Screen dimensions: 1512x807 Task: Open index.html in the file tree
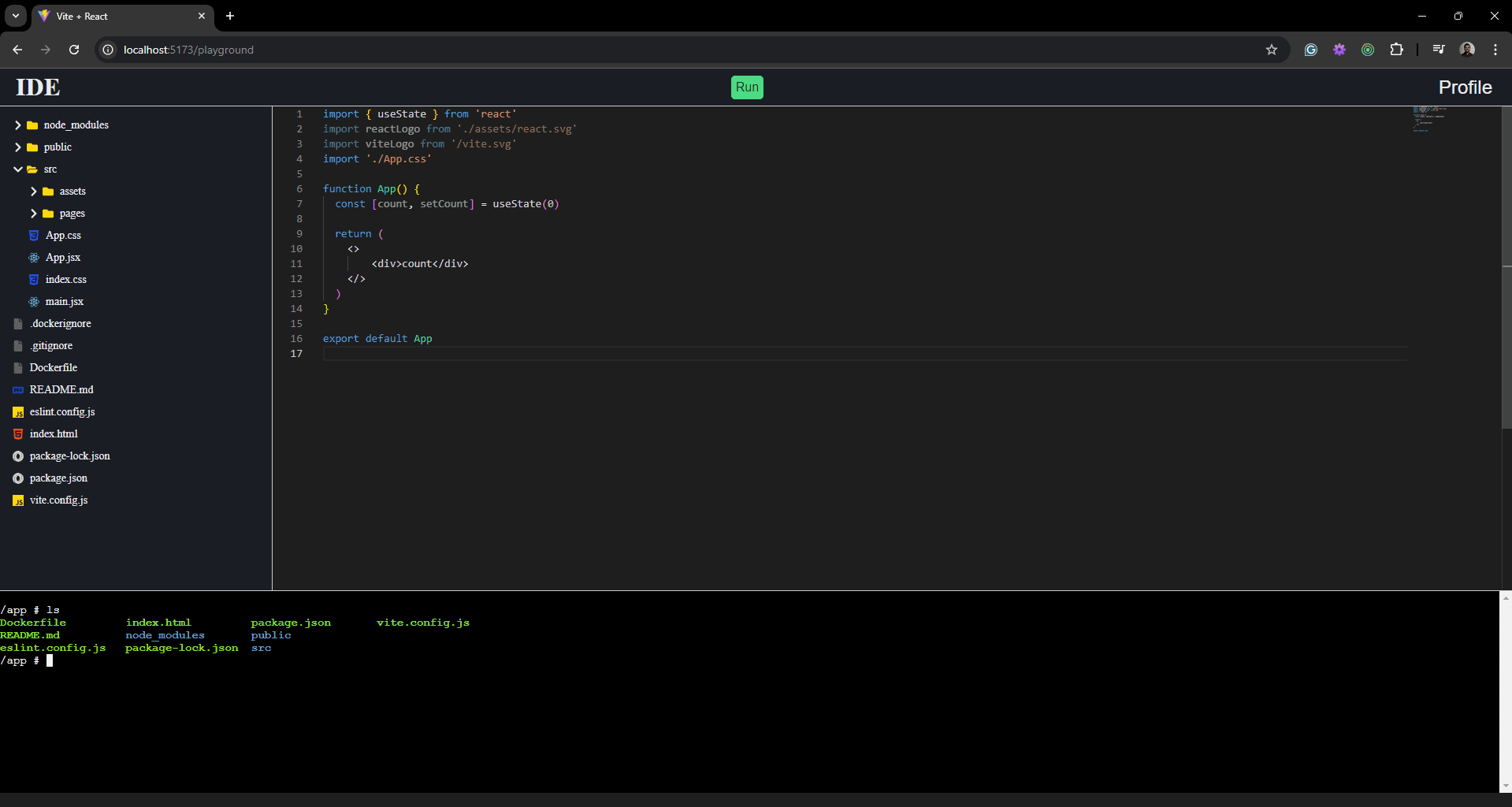54,434
